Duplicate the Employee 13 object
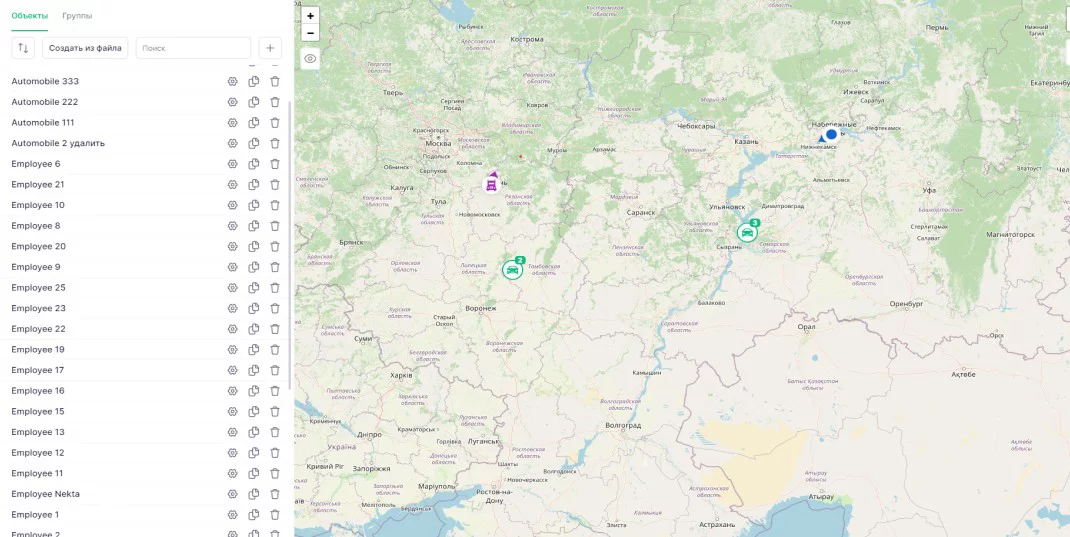Image resolution: width=1070 pixels, height=537 pixels. (x=254, y=432)
